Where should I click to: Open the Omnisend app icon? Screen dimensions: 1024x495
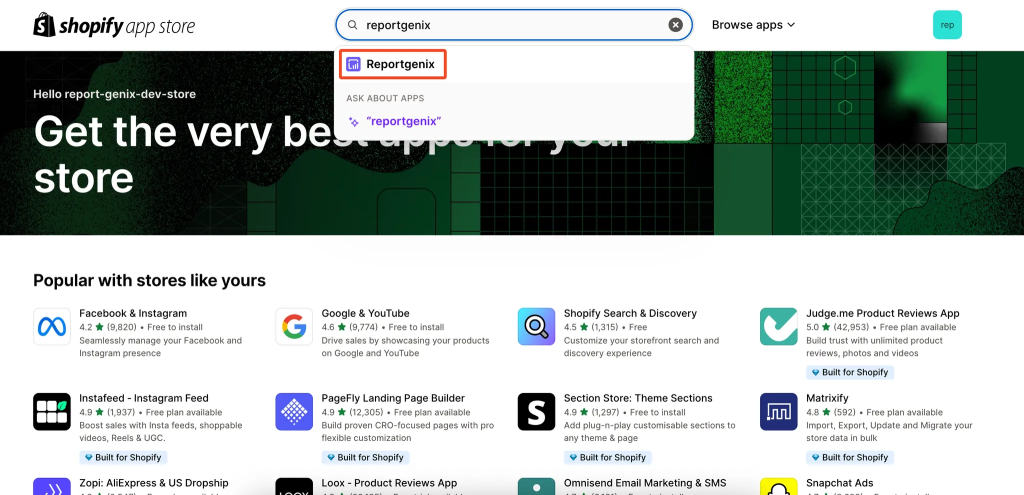(536, 487)
